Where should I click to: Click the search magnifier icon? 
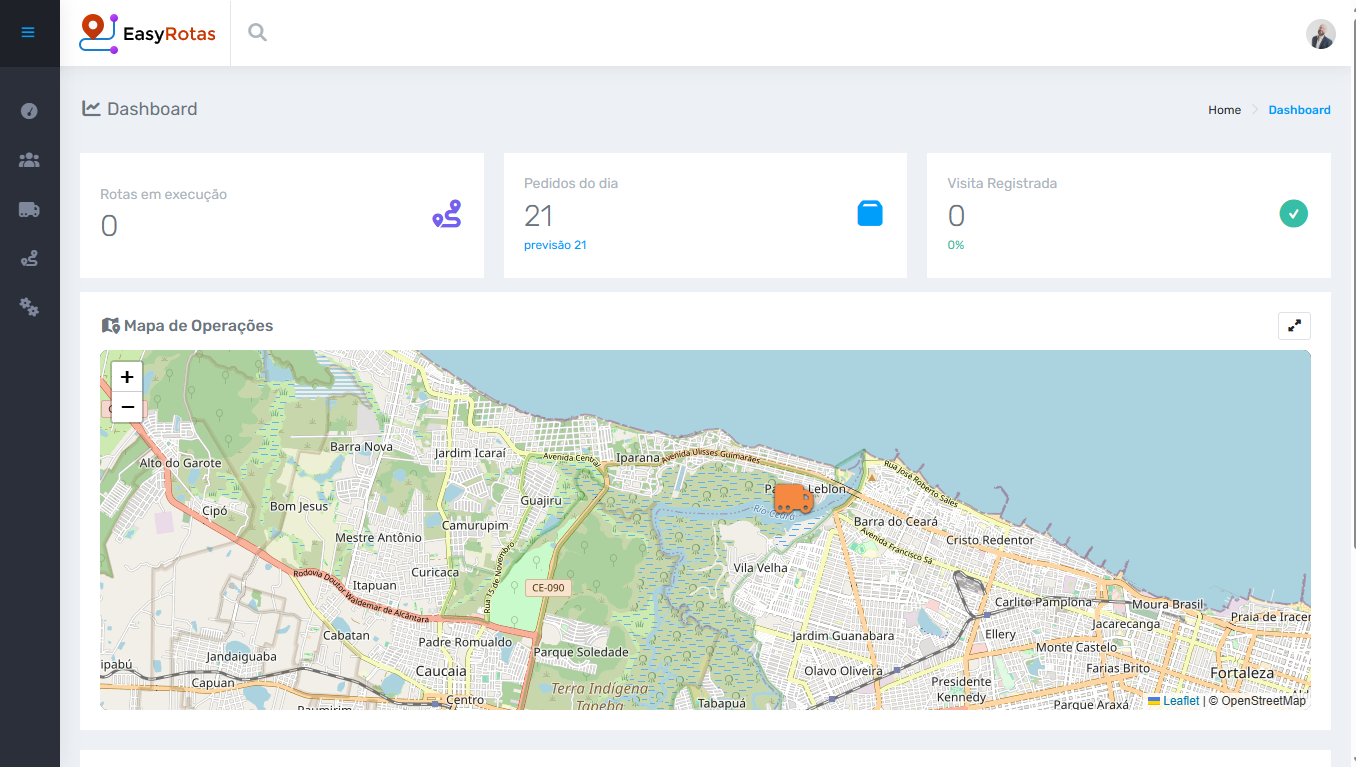[x=257, y=32]
